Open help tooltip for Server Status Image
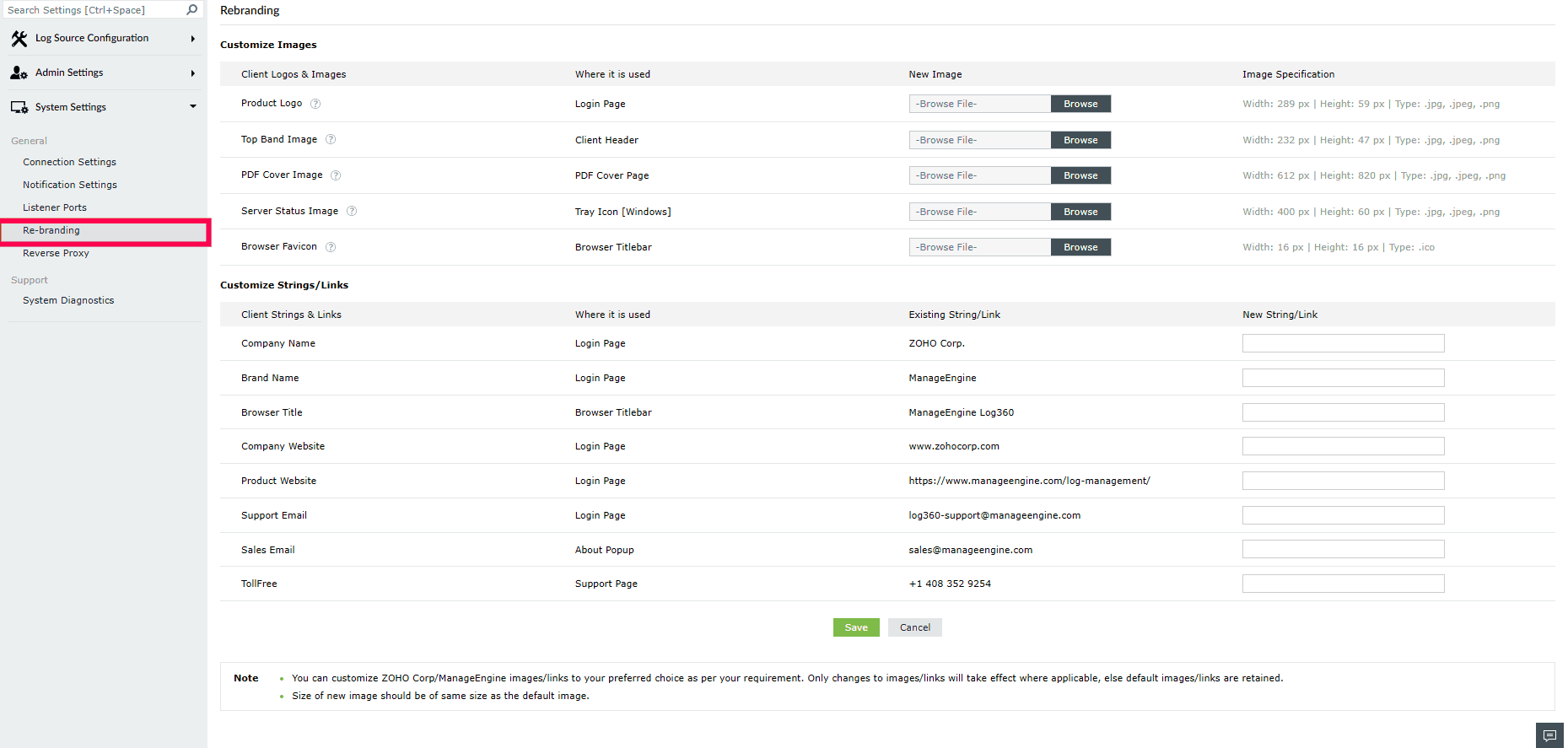Image resolution: width=1568 pixels, height=748 pixels. point(352,211)
